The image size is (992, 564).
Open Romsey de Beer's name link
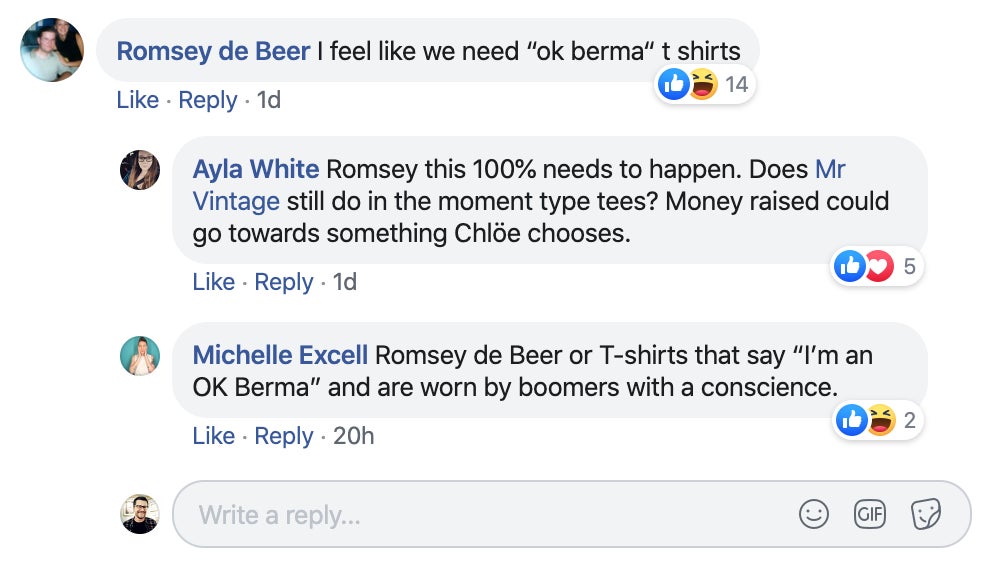pos(213,51)
